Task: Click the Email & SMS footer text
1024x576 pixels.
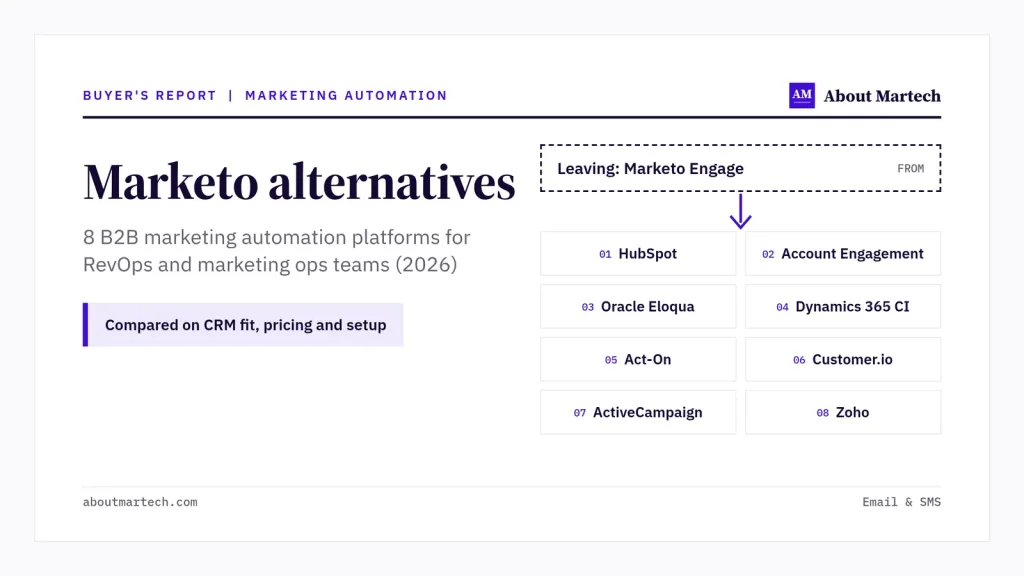Action: pos(901,502)
